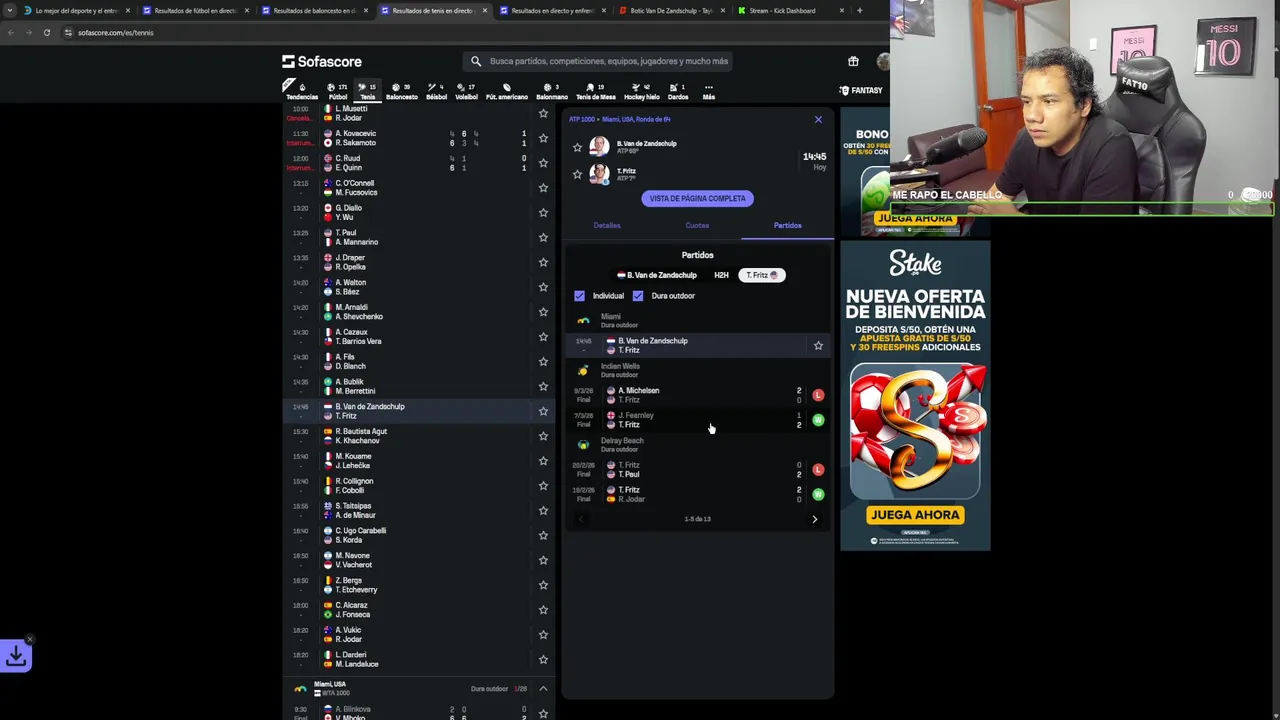Select B. Van de Zandschulp matches filter
The height and width of the screenshot is (720, 1280).
point(656,275)
